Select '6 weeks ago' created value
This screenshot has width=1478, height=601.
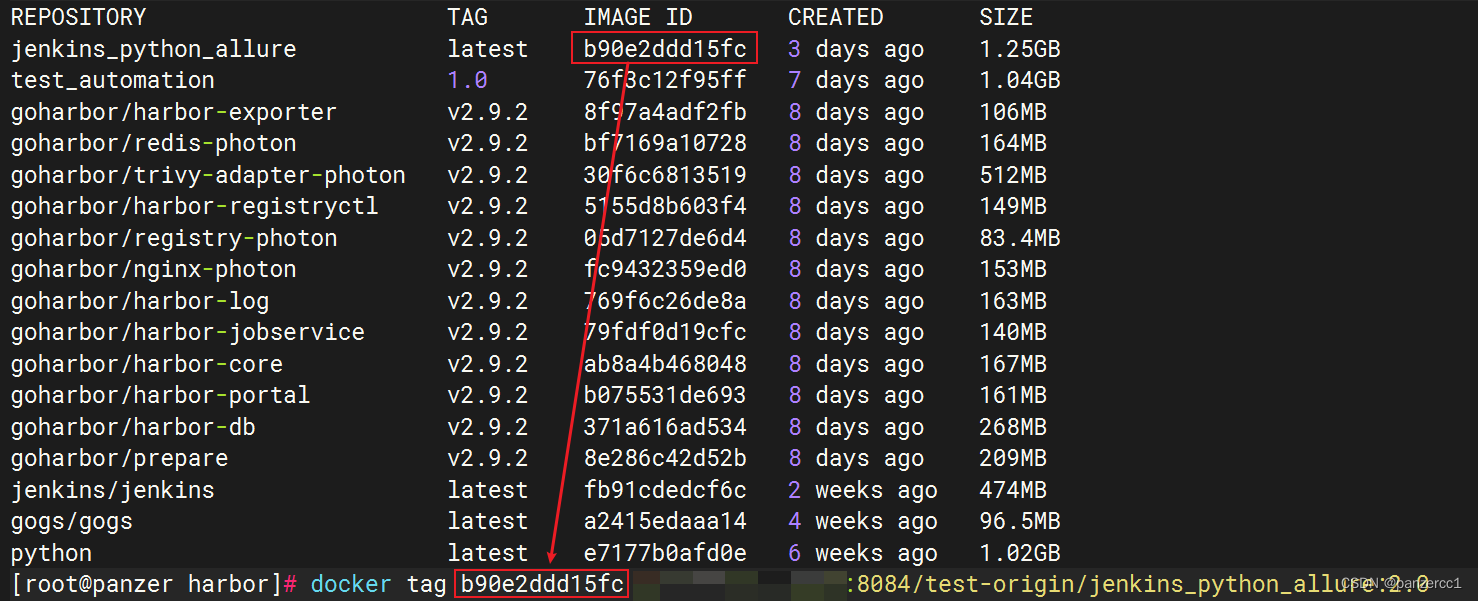click(x=863, y=553)
